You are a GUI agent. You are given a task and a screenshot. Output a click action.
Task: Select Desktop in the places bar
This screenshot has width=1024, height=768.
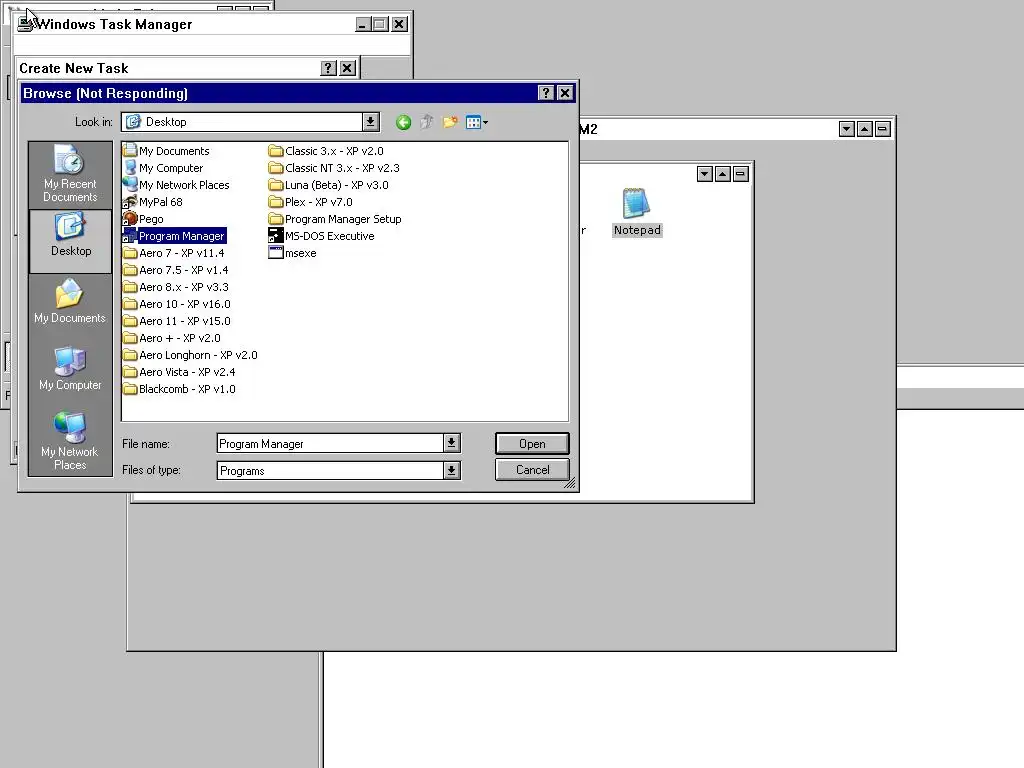(x=71, y=240)
